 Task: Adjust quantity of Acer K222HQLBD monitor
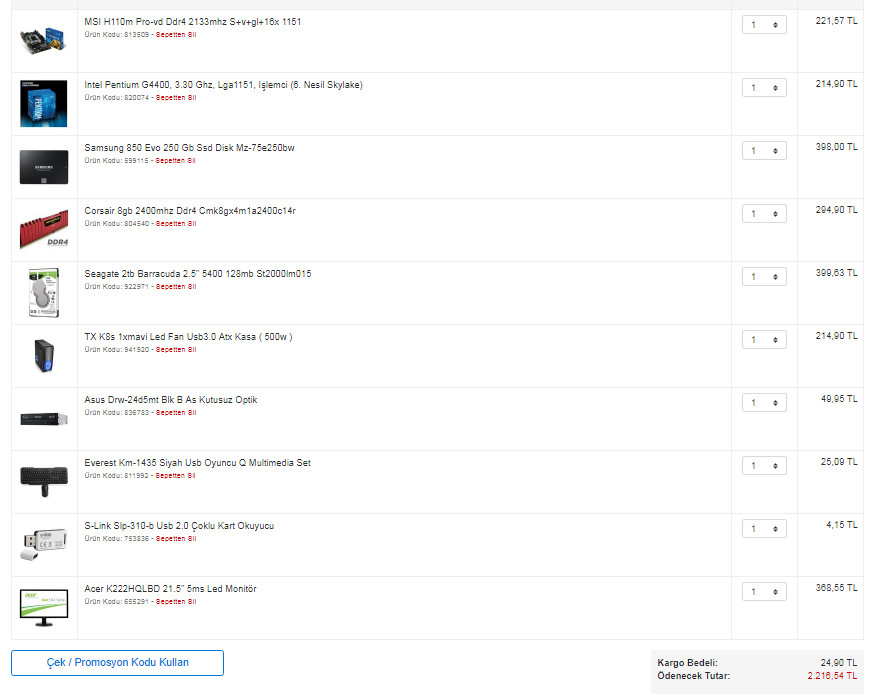[764, 591]
